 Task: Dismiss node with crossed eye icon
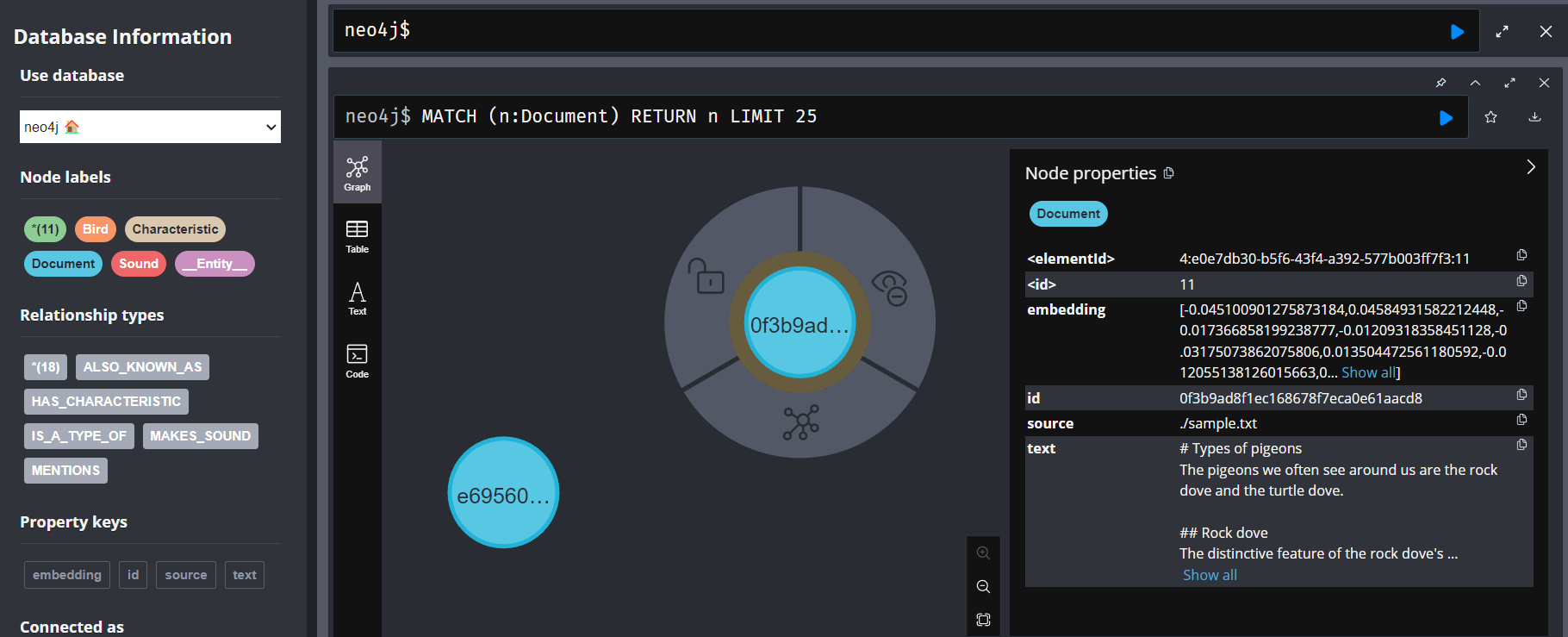tap(890, 288)
